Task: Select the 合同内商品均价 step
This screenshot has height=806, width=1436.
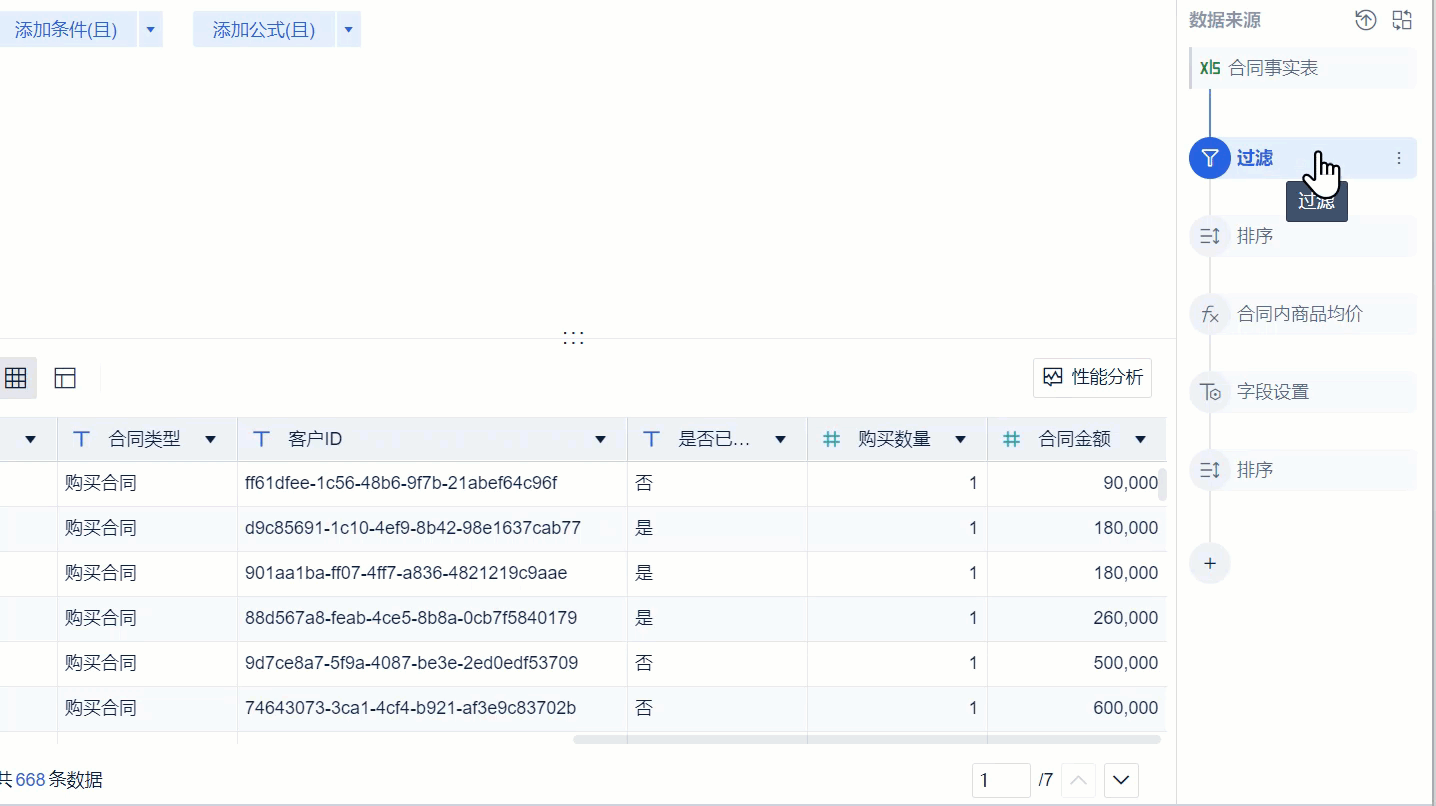Action: (x=1304, y=314)
